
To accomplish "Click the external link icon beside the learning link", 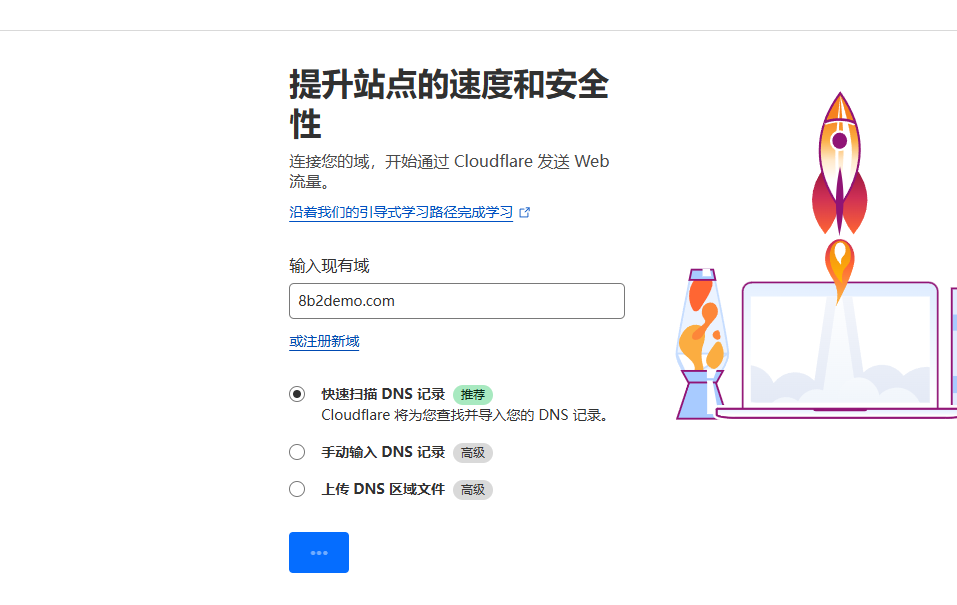I will point(525,211).
